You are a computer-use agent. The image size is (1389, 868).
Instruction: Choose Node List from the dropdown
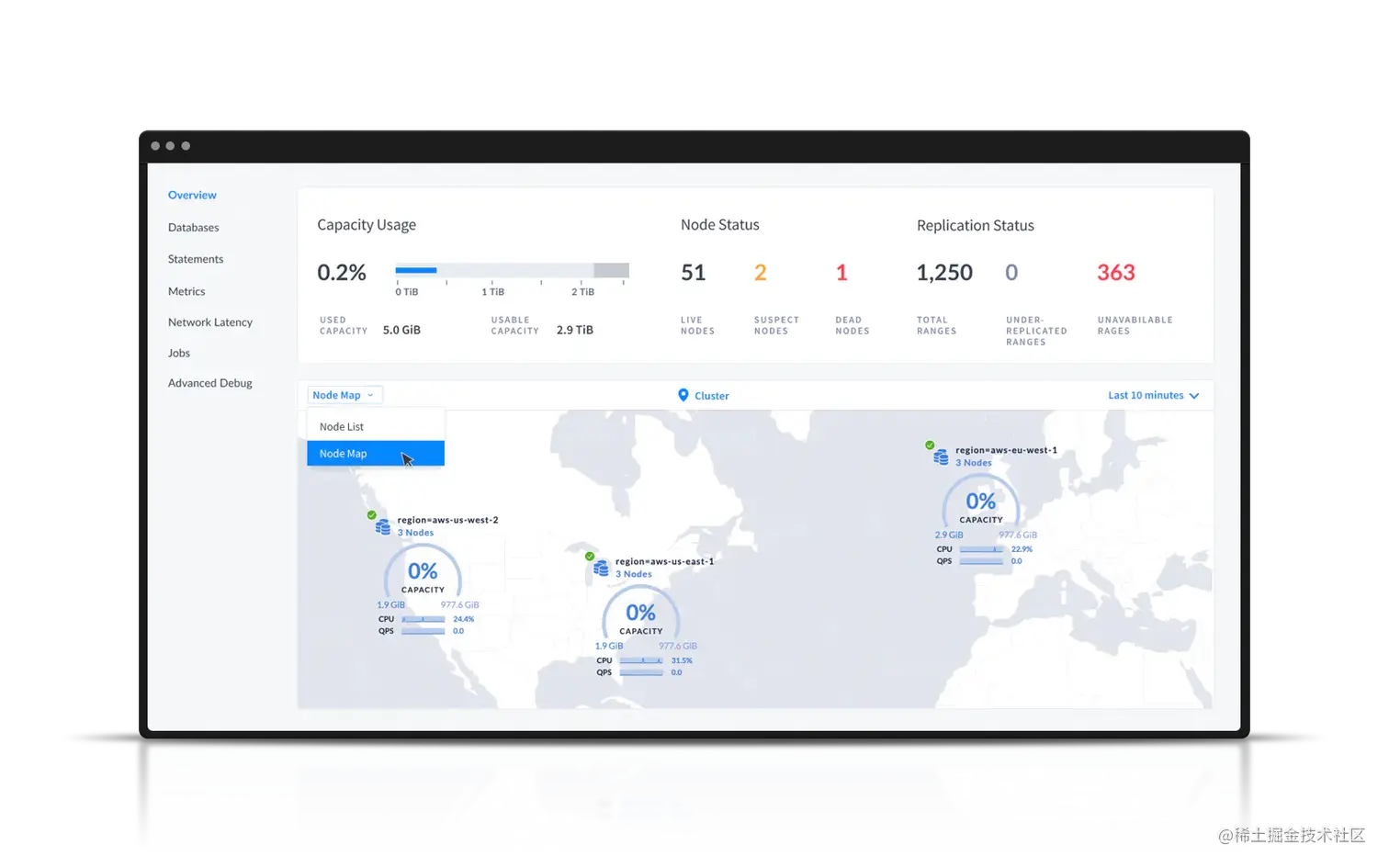pos(376,426)
